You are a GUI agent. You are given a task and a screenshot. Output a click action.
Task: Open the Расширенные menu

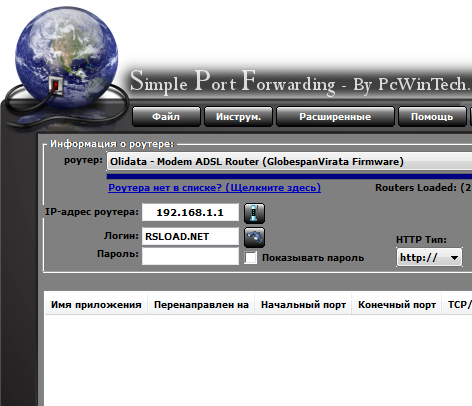pos(335,117)
